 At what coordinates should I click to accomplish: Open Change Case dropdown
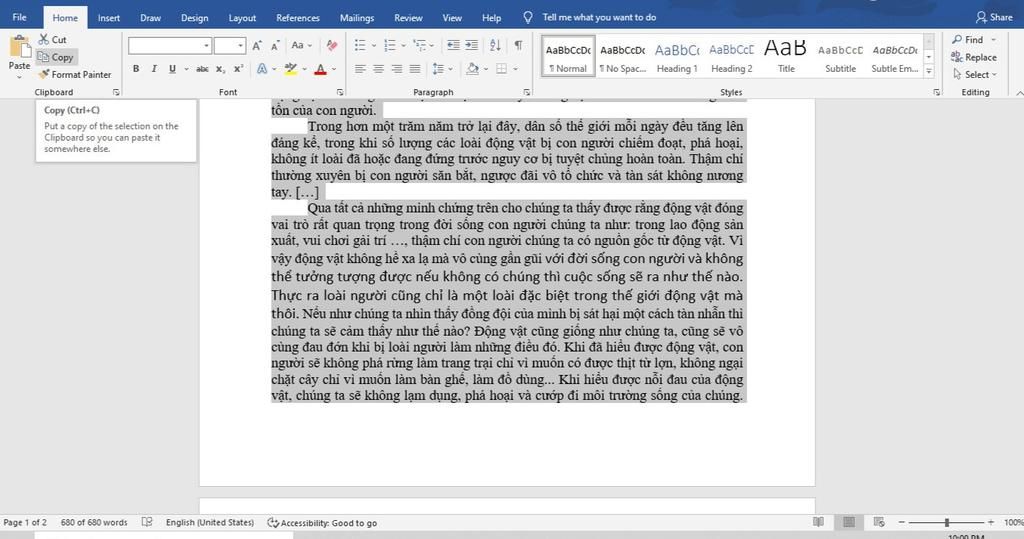(301, 46)
